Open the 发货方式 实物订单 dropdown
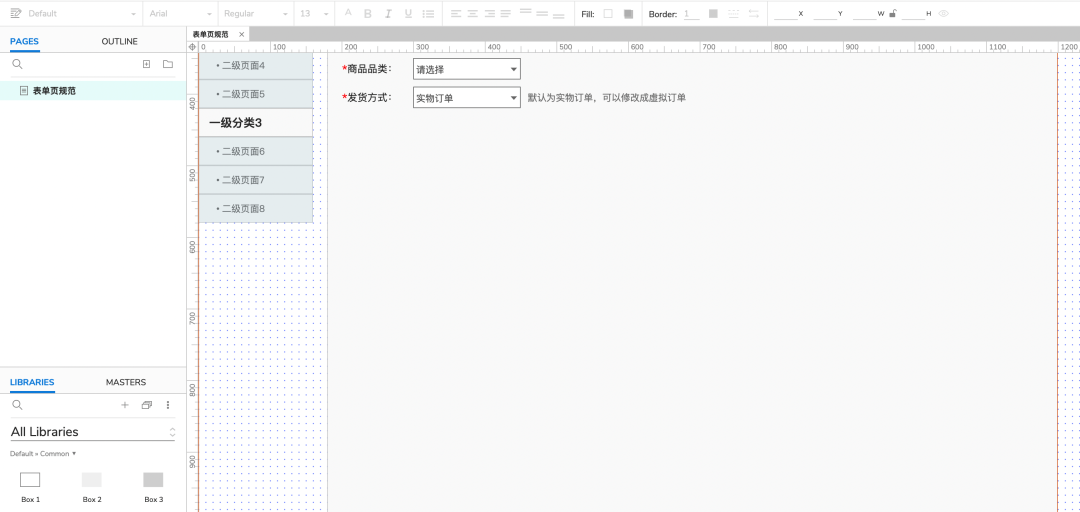 point(466,98)
